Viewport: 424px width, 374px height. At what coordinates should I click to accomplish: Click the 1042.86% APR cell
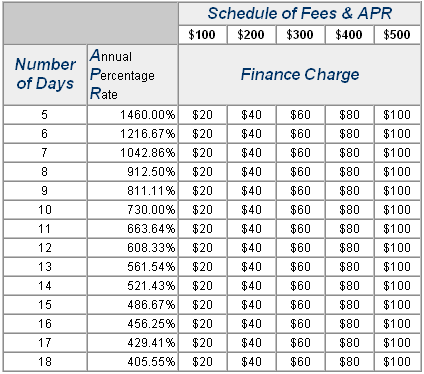click(x=132, y=153)
